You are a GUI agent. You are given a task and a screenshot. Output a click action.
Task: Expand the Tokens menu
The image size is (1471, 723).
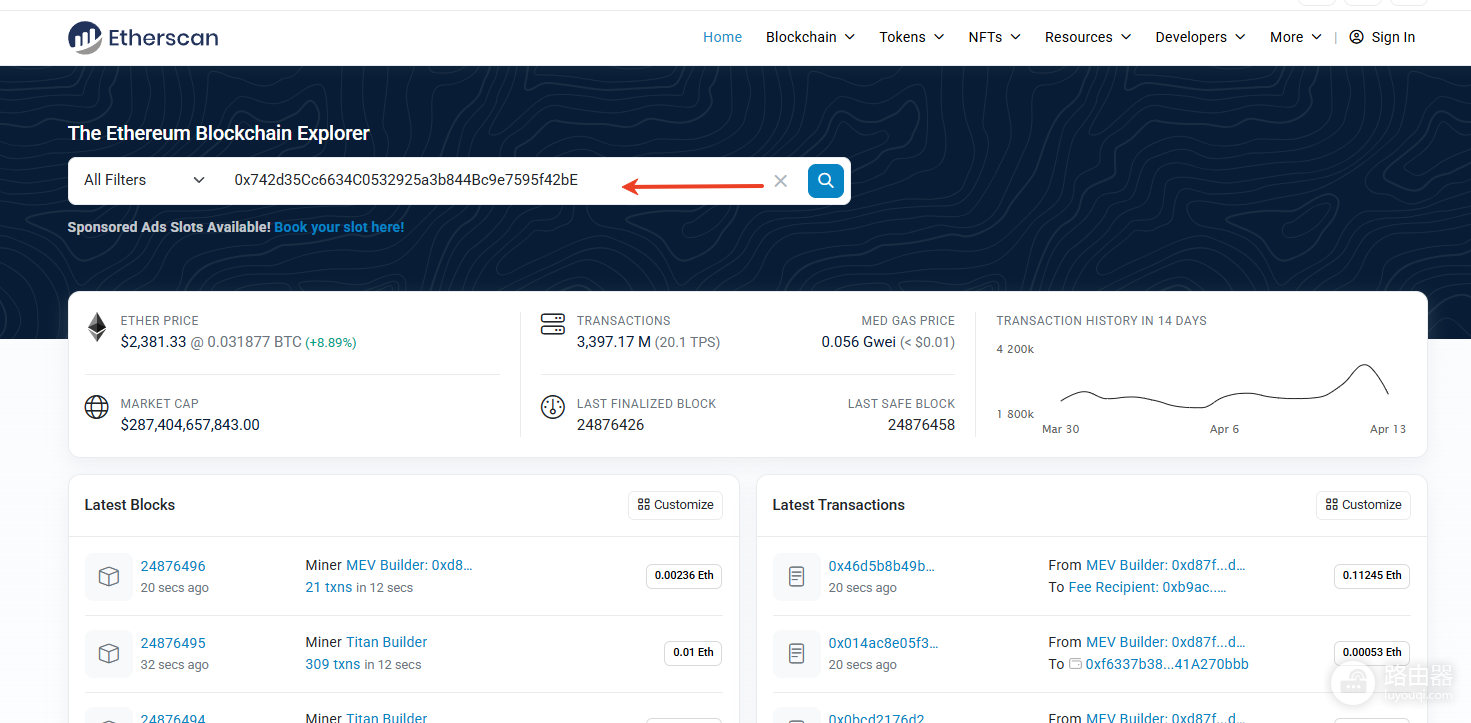point(911,37)
